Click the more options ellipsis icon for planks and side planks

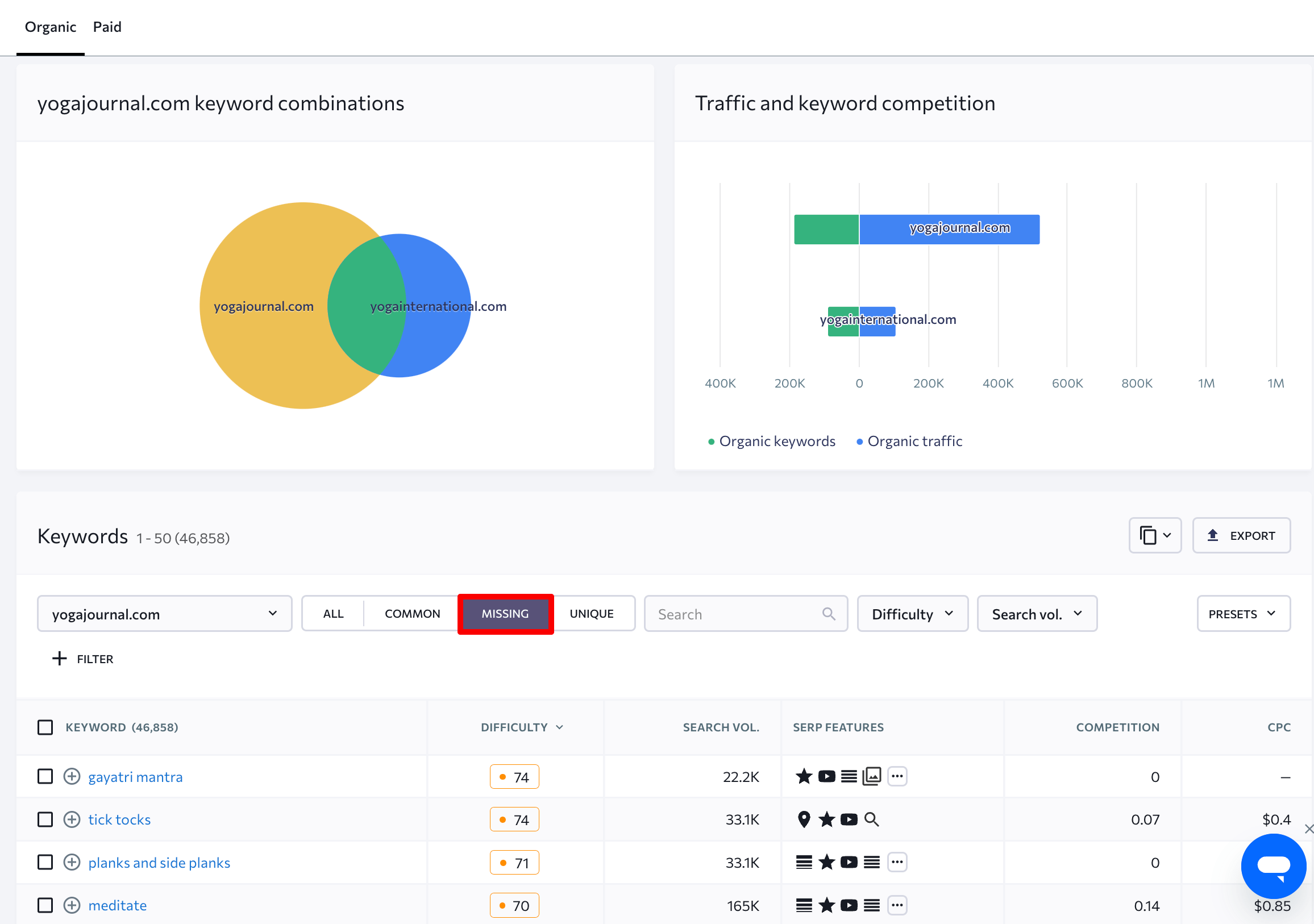coord(897,862)
